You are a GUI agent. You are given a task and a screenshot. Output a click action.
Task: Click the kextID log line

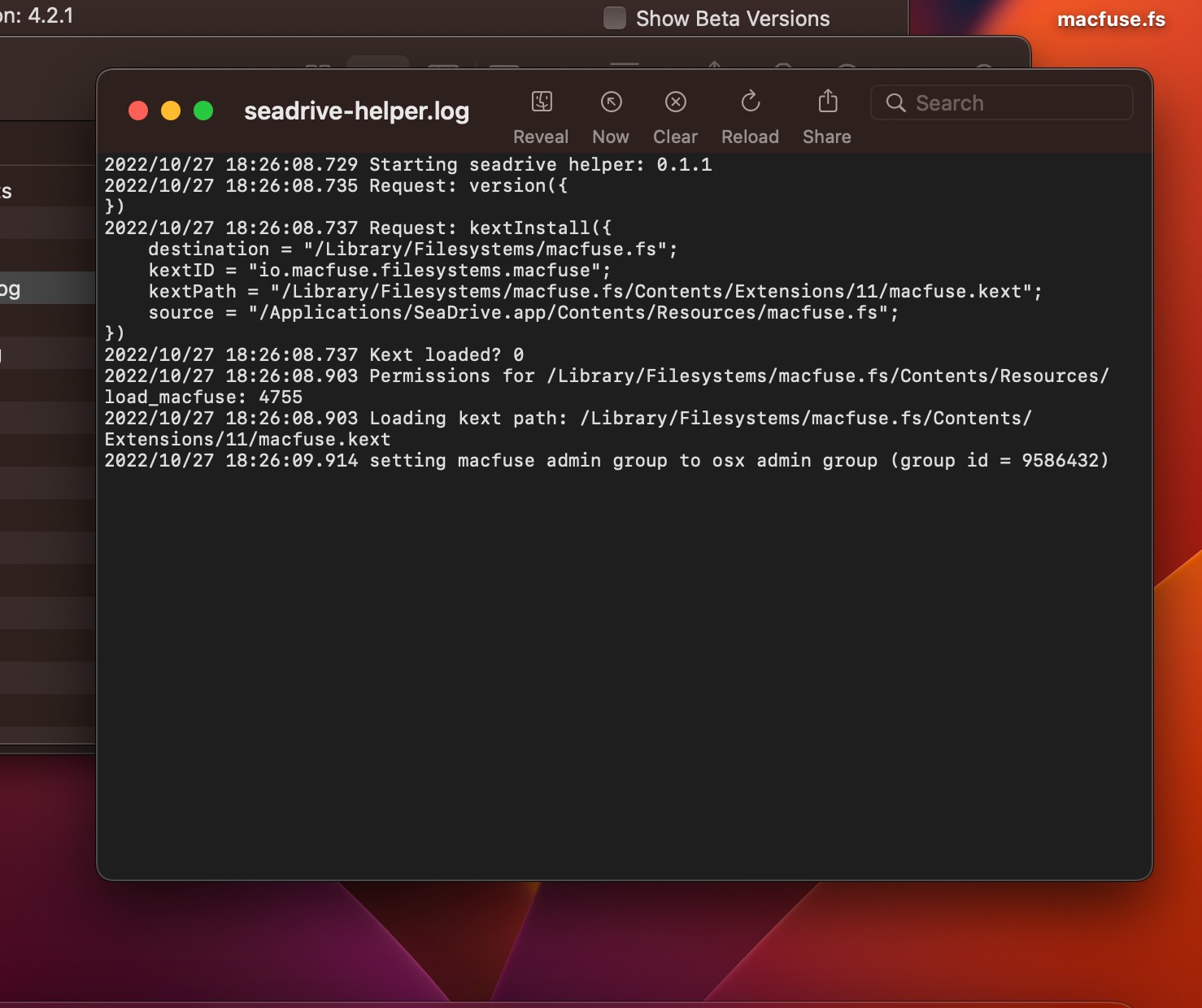coord(379,270)
